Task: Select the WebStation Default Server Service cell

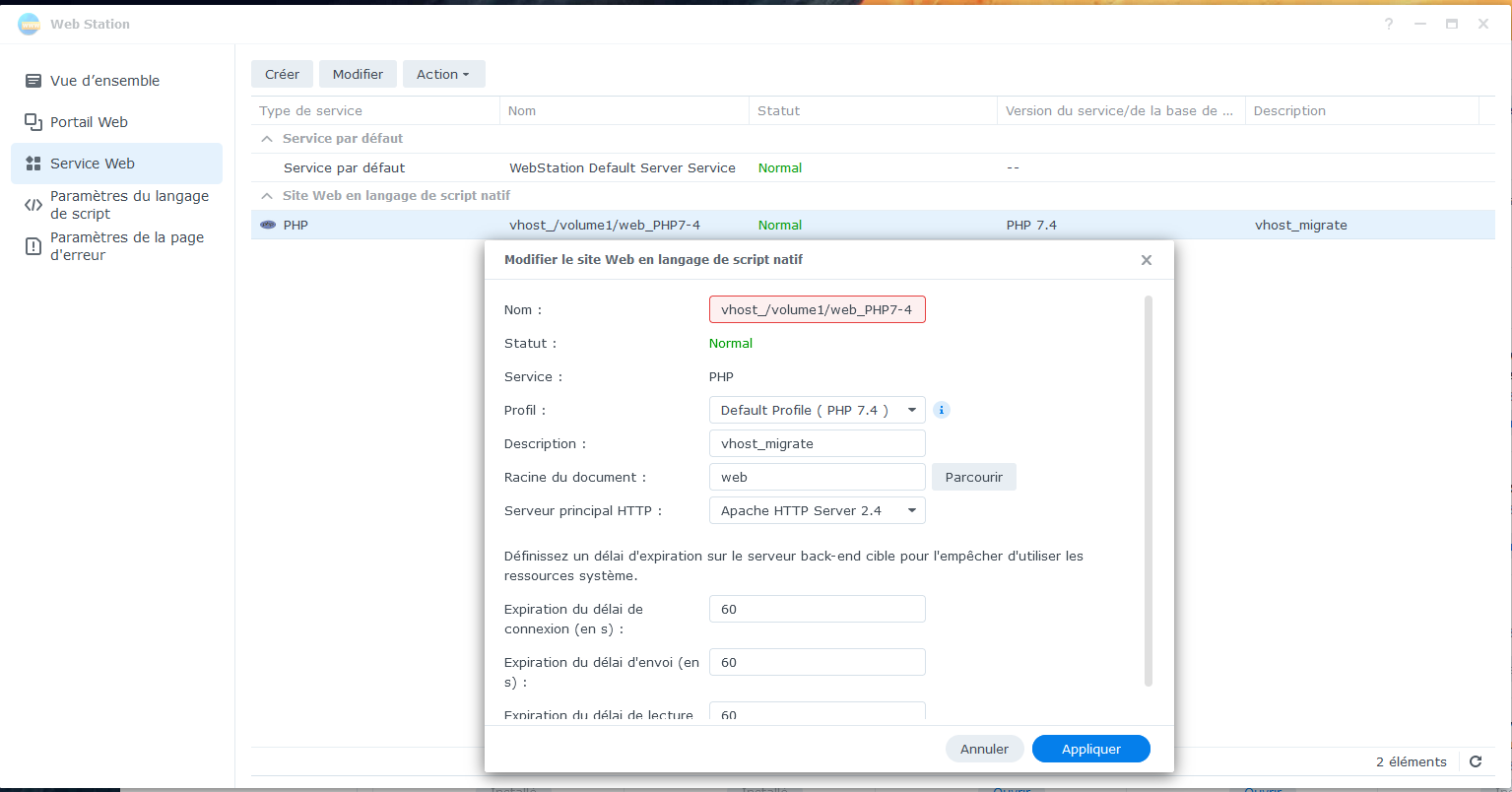Action: 623,167
